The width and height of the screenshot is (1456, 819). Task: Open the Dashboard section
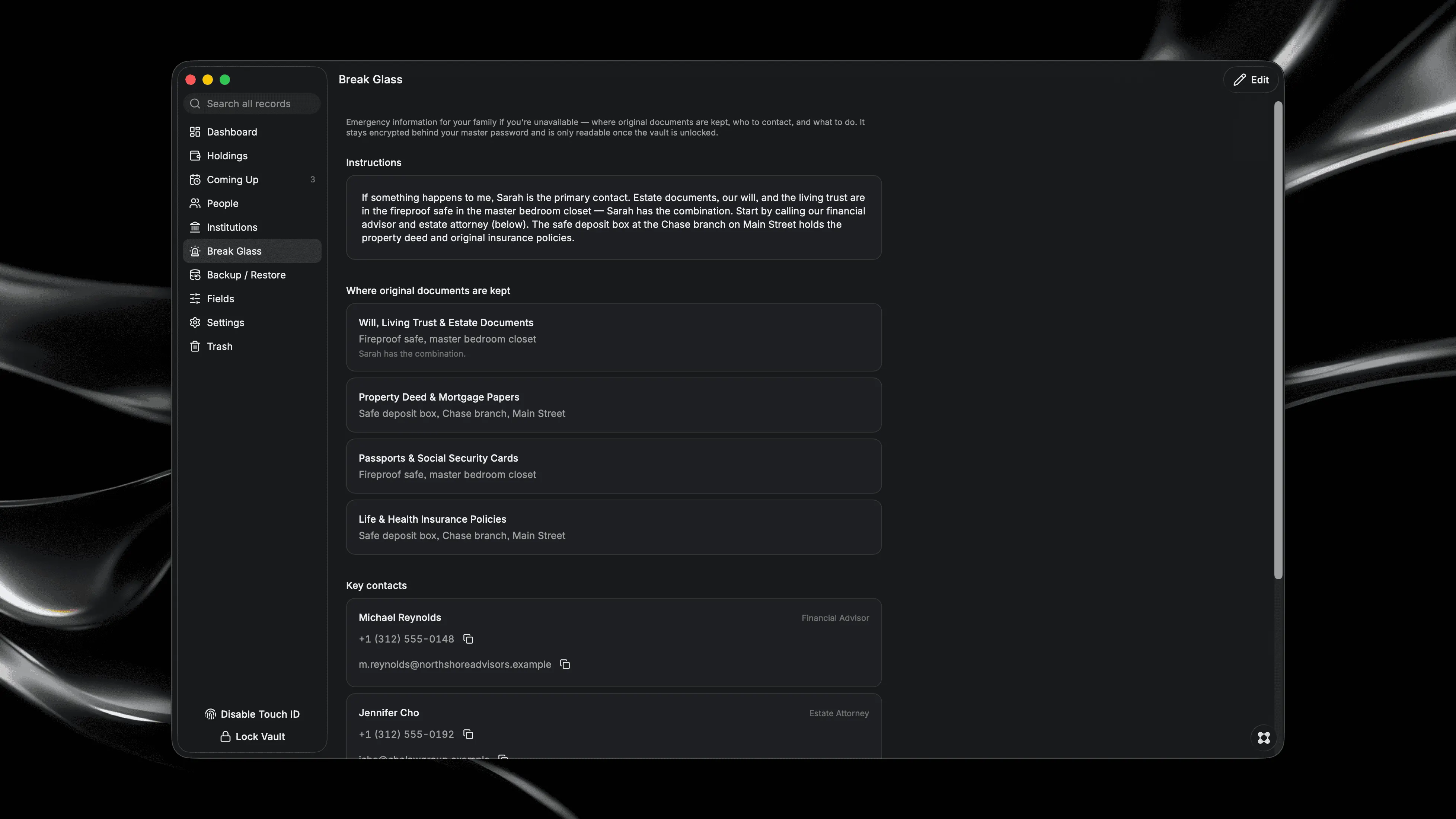tap(252, 132)
